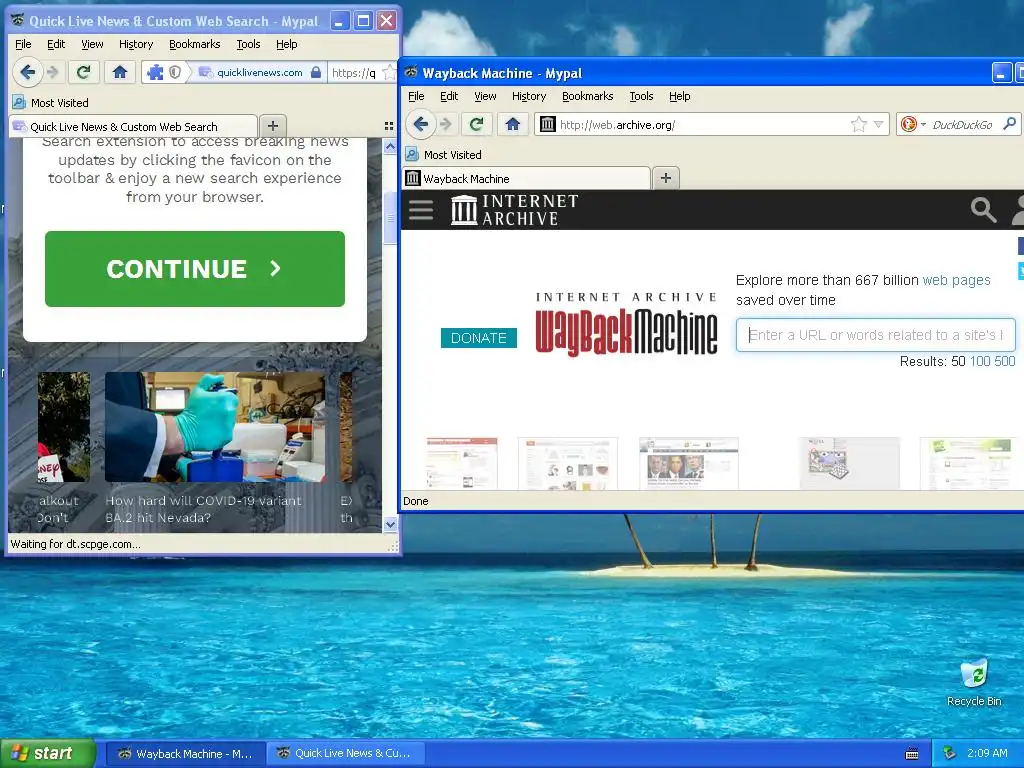Click padlock icon beside quicklivenews.com
Viewport: 1024px width, 768px height.
click(x=316, y=72)
